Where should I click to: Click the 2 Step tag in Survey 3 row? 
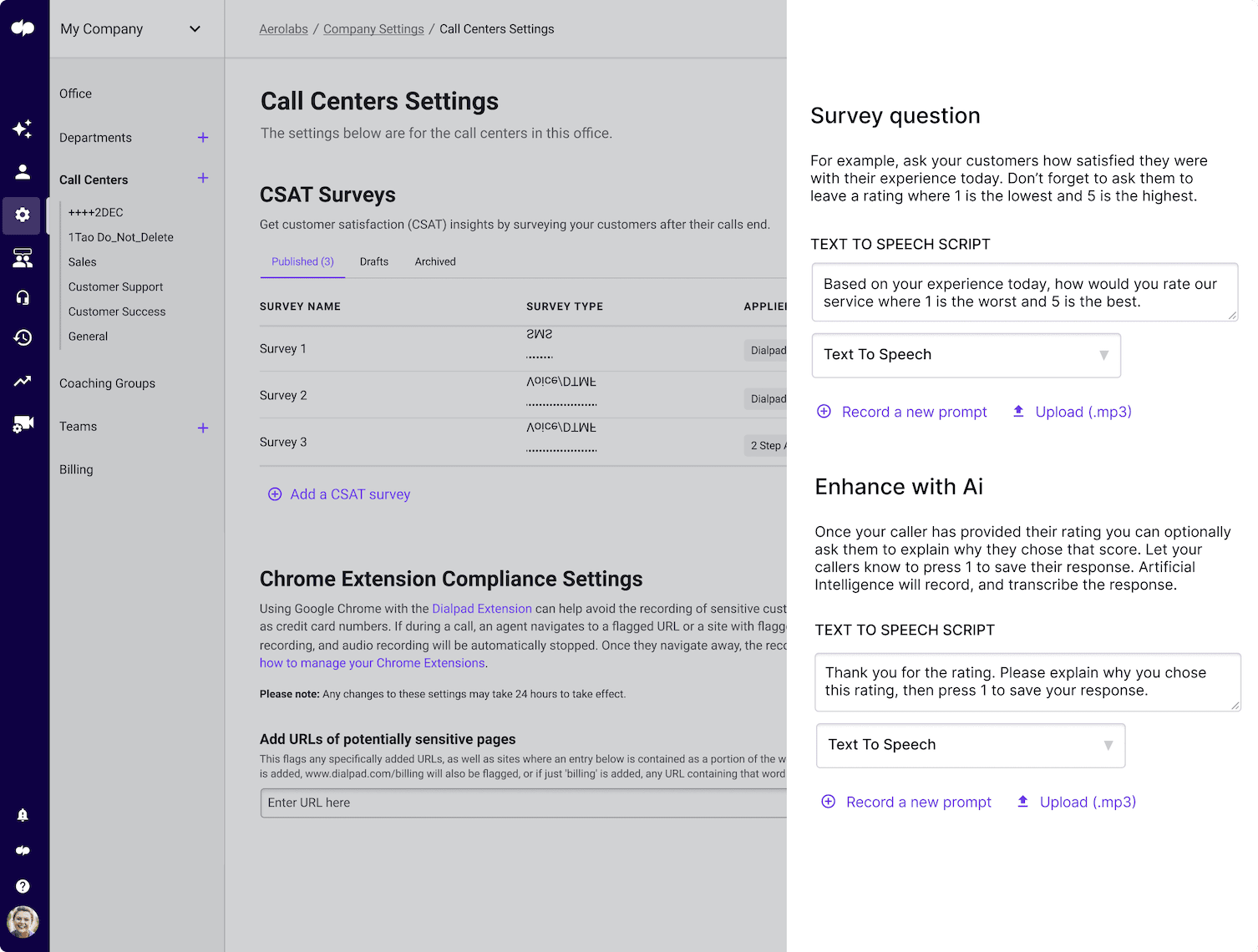click(768, 446)
